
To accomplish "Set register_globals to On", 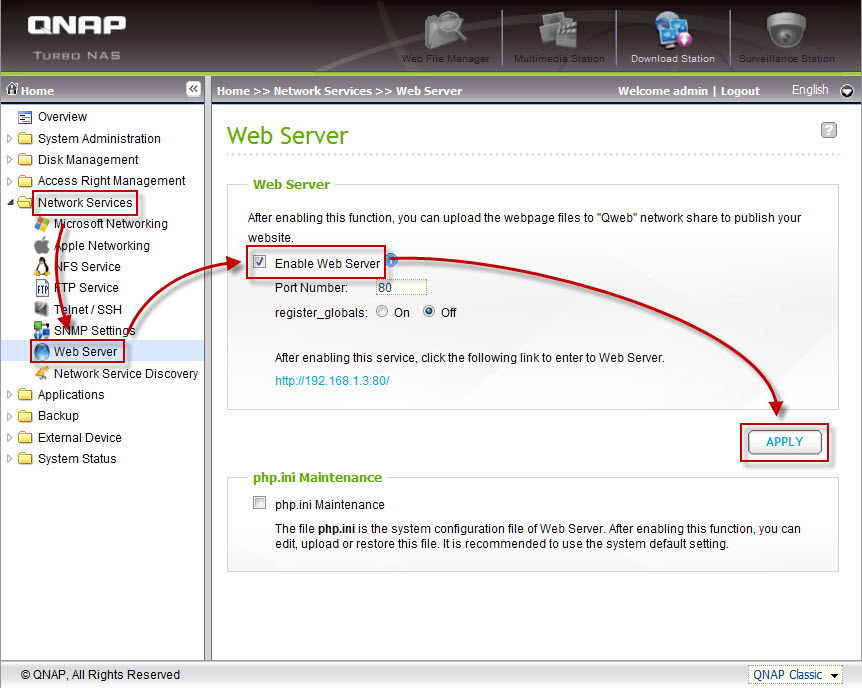I will point(382,311).
